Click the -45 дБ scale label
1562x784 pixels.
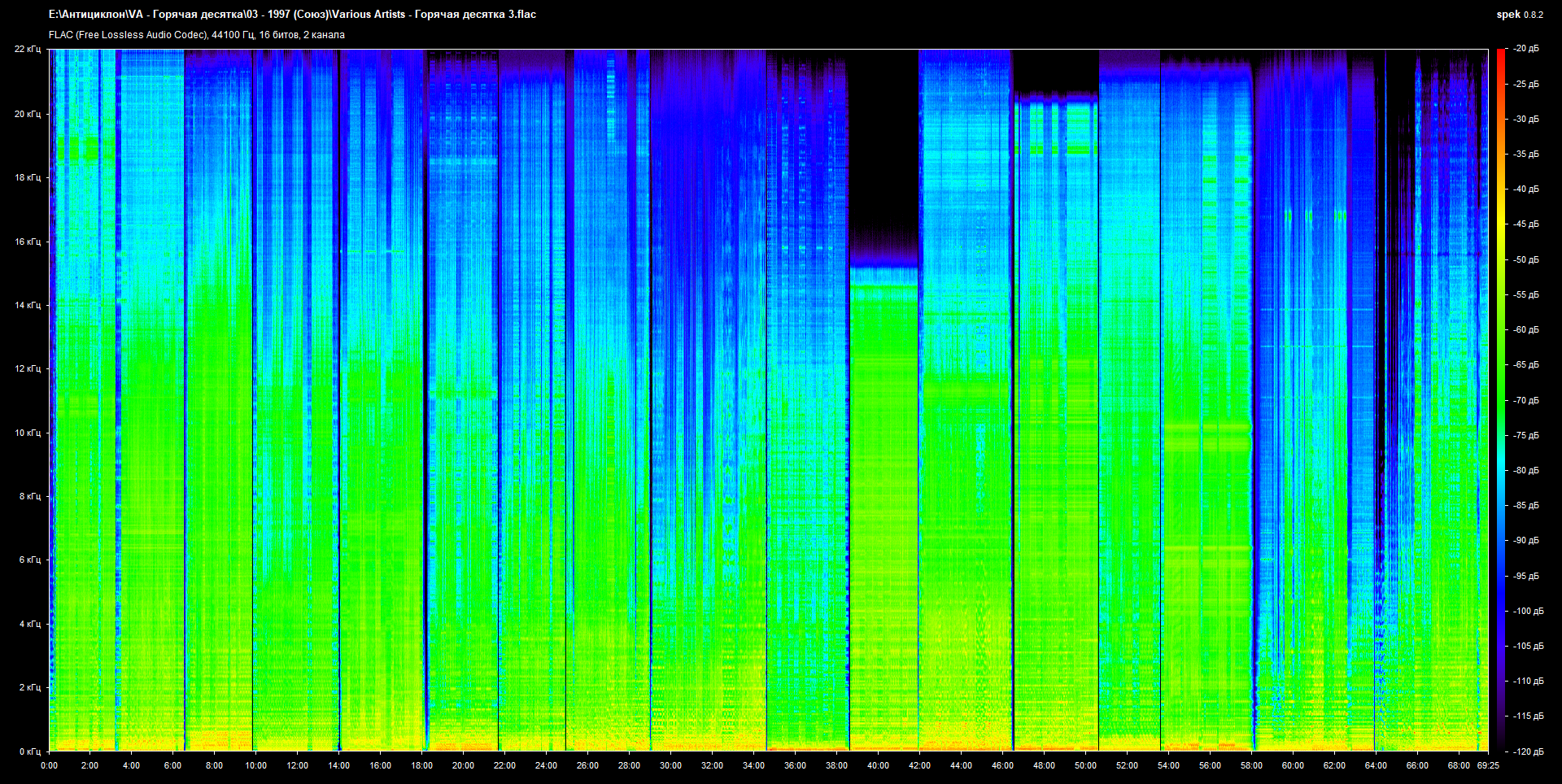click(x=1526, y=224)
